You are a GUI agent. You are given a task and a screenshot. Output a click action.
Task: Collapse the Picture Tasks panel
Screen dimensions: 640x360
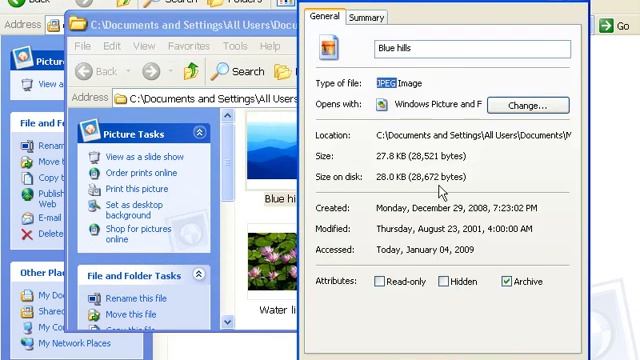pyautogui.click(x=199, y=133)
